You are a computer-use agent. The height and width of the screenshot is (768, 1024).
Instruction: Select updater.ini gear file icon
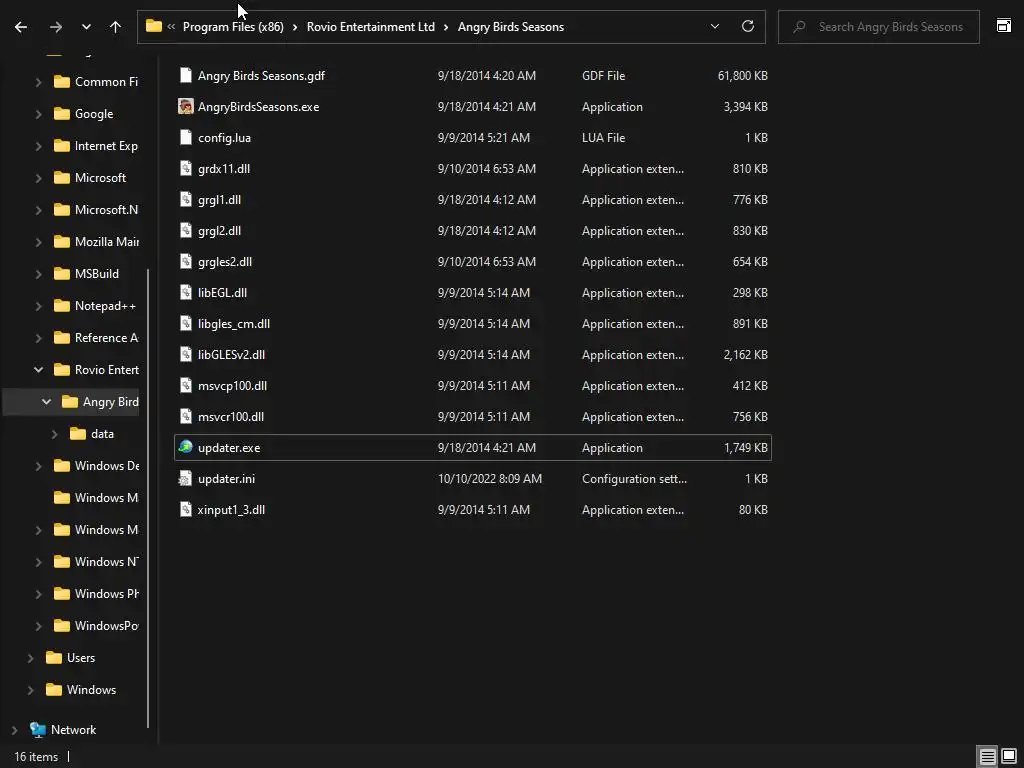[x=186, y=478]
